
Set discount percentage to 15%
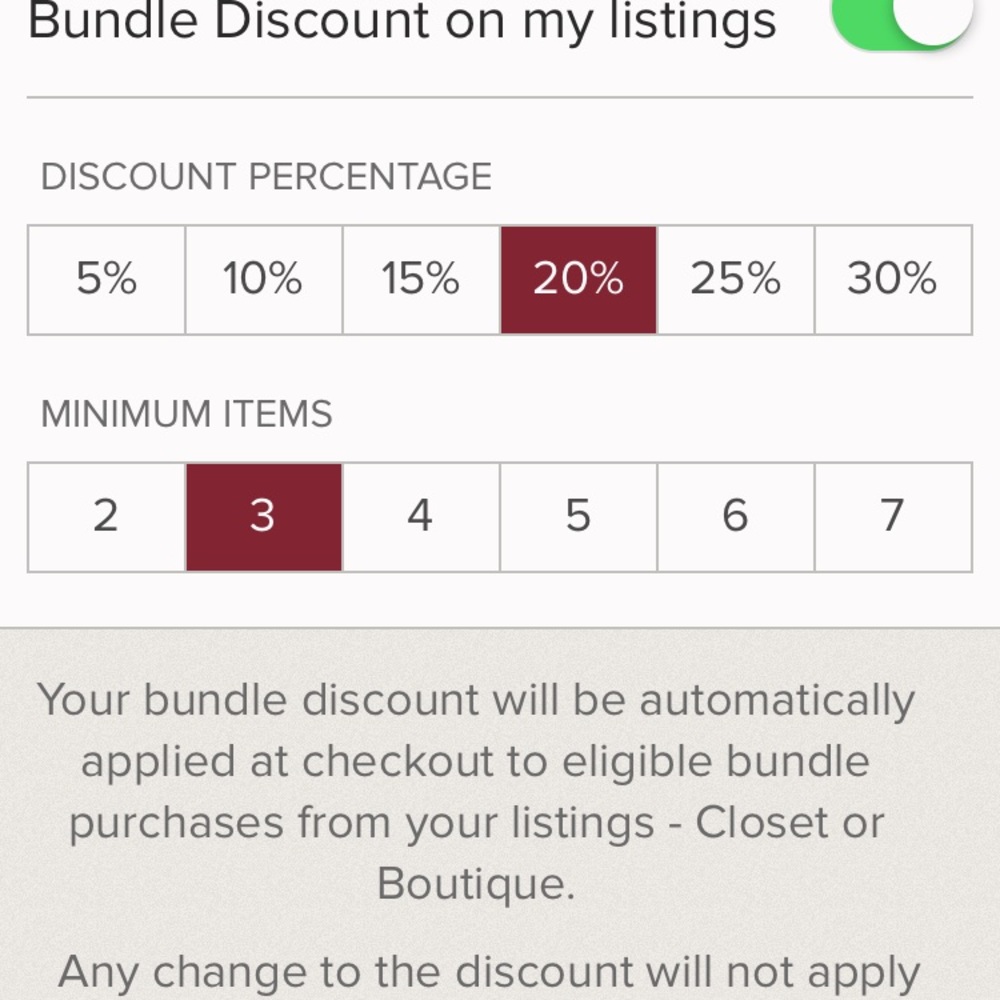pyautogui.click(x=421, y=280)
